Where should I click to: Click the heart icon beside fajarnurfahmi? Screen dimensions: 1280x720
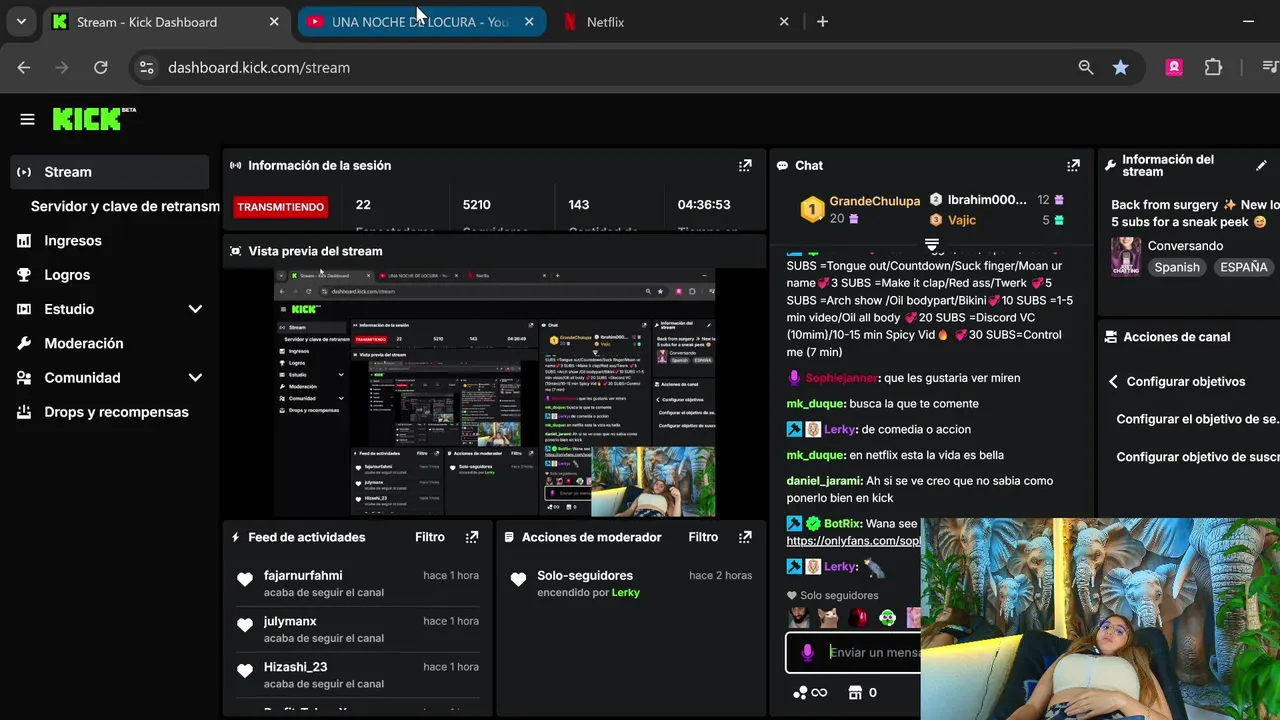click(245, 579)
